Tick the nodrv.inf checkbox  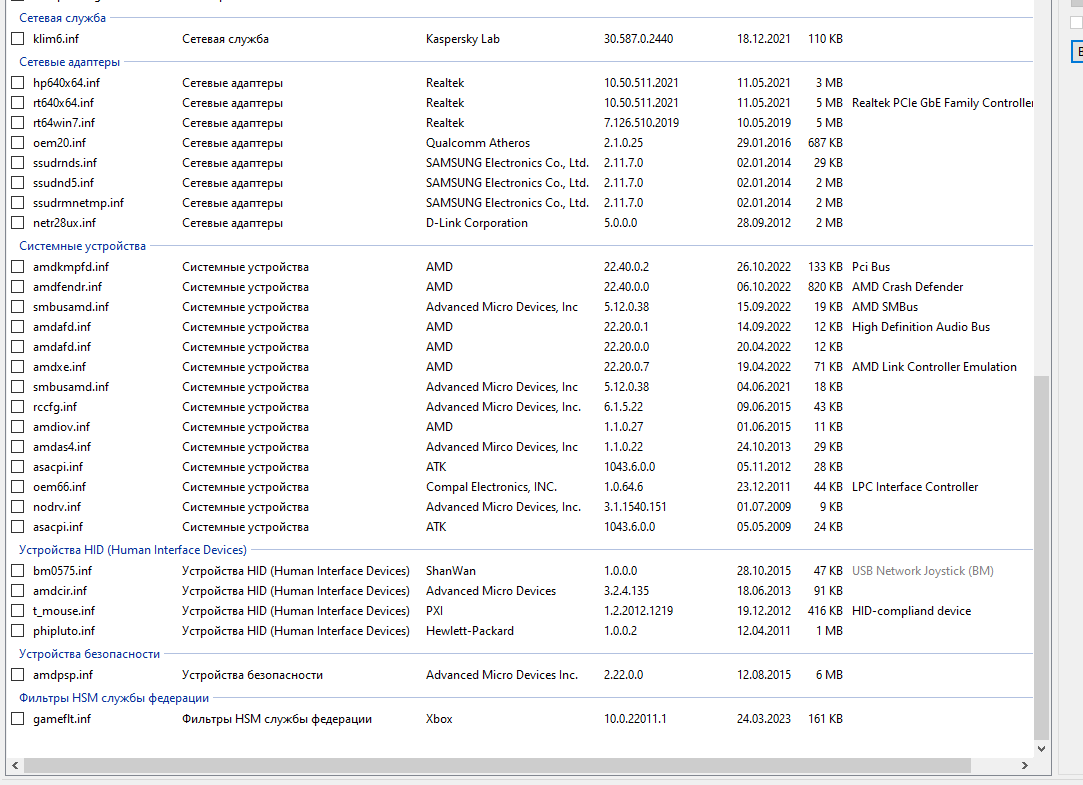pyautogui.click(x=18, y=507)
